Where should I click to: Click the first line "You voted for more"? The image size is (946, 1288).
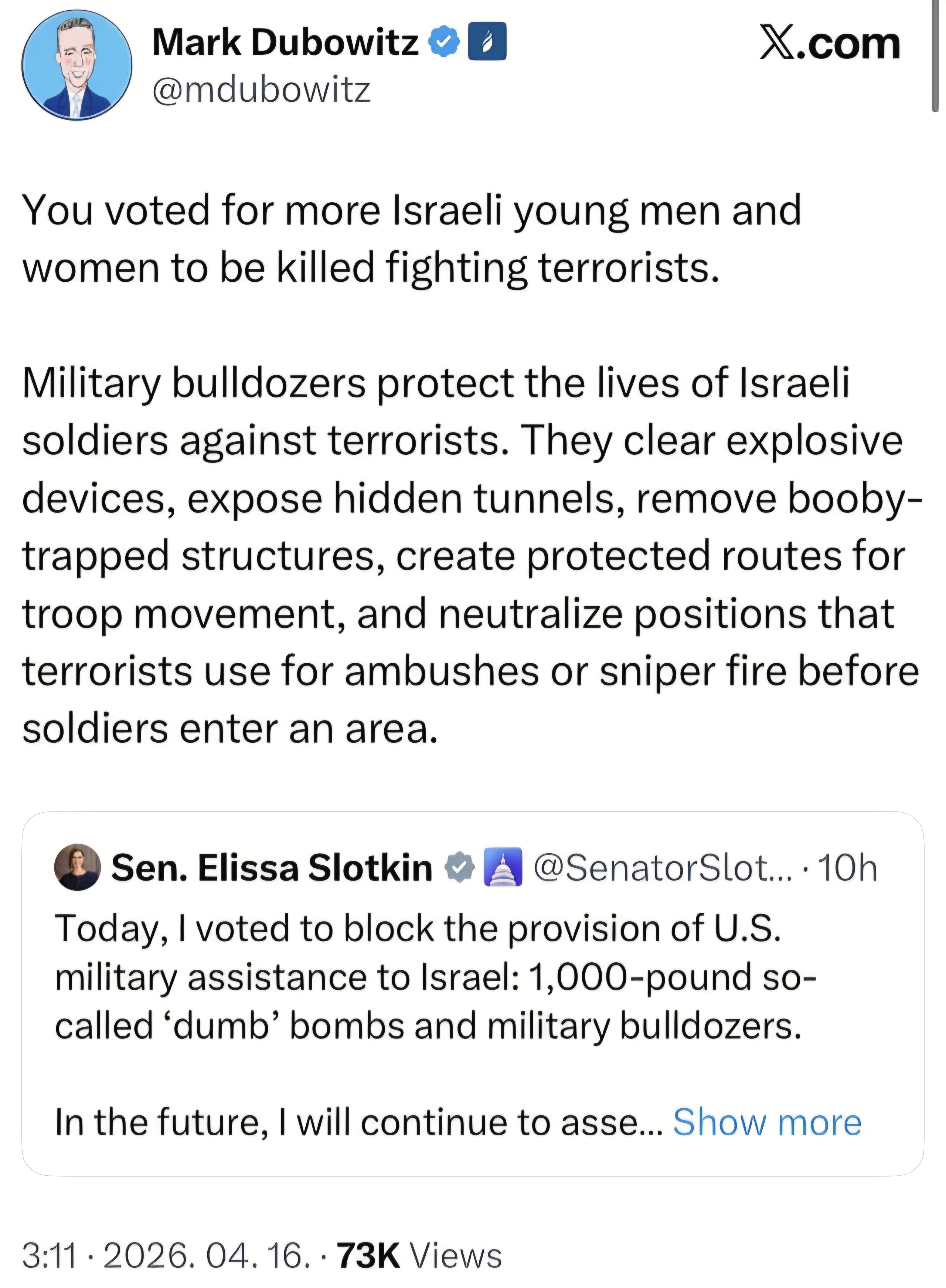[201, 210]
